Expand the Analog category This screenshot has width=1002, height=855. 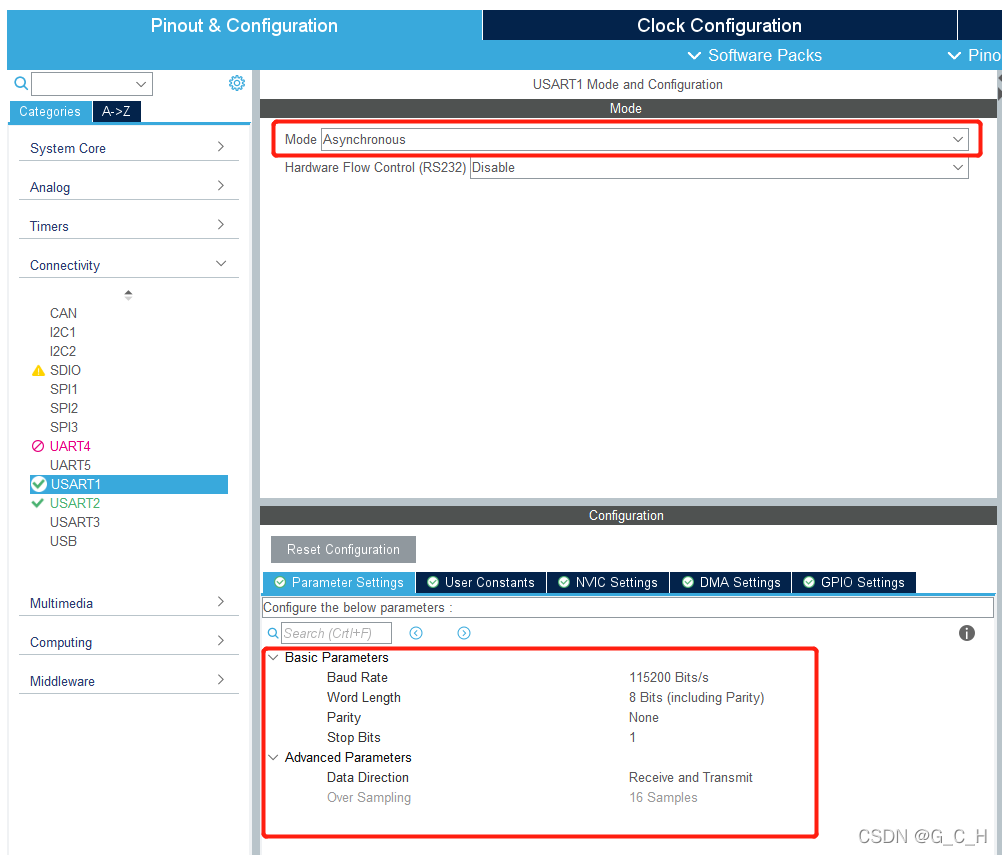pyautogui.click(x=128, y=187)
